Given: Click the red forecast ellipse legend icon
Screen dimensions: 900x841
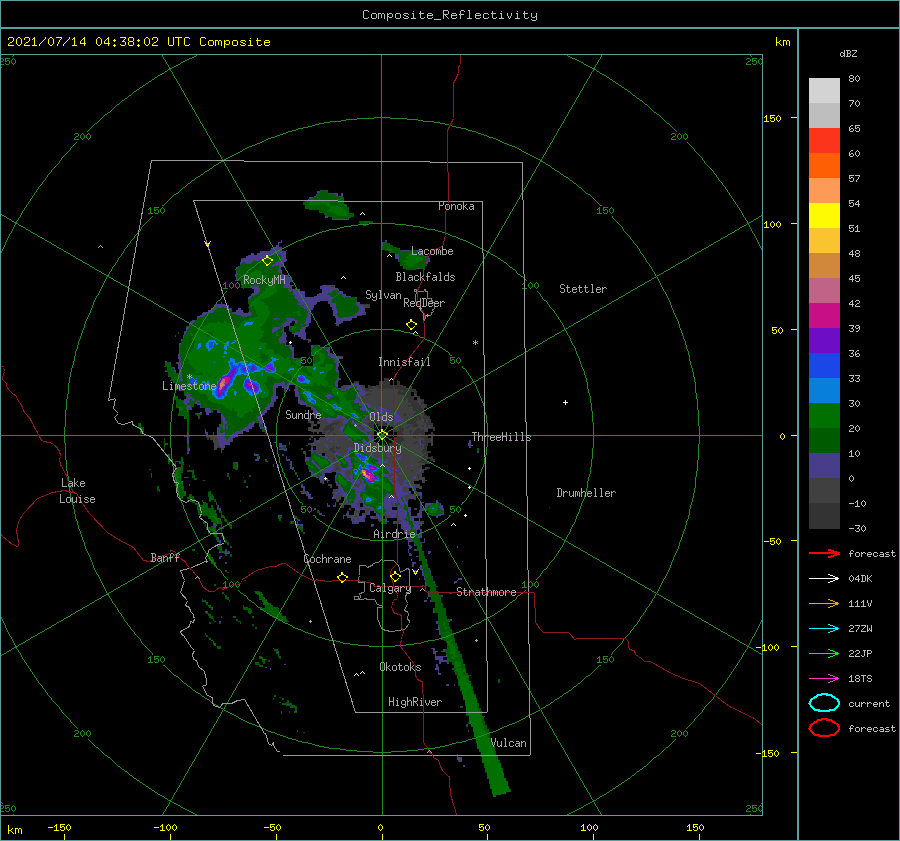Looking at the screenshot, I should point(824,728).
